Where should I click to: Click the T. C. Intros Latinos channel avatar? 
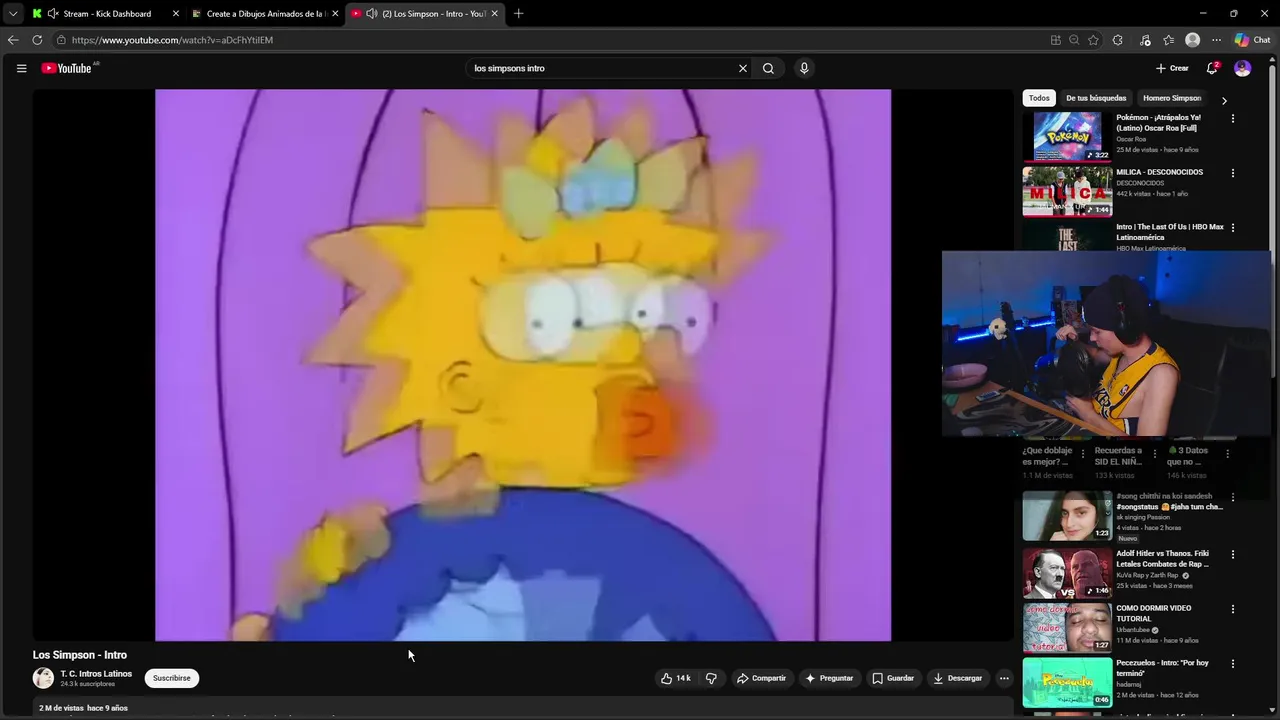(x=43, y=678)
